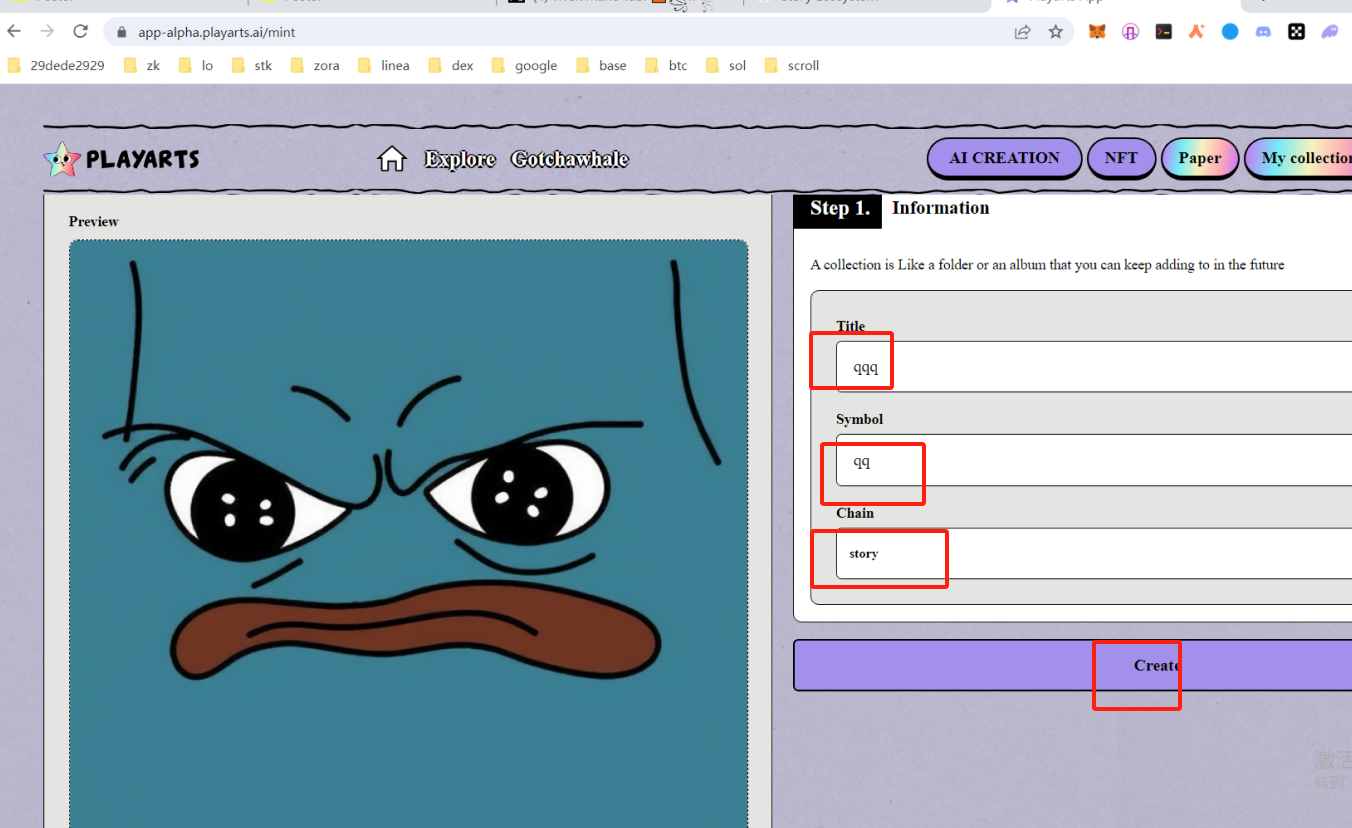Screen dimensions: 1352x828
Task: Click the Information heading
Action: [x=940, y=208]
